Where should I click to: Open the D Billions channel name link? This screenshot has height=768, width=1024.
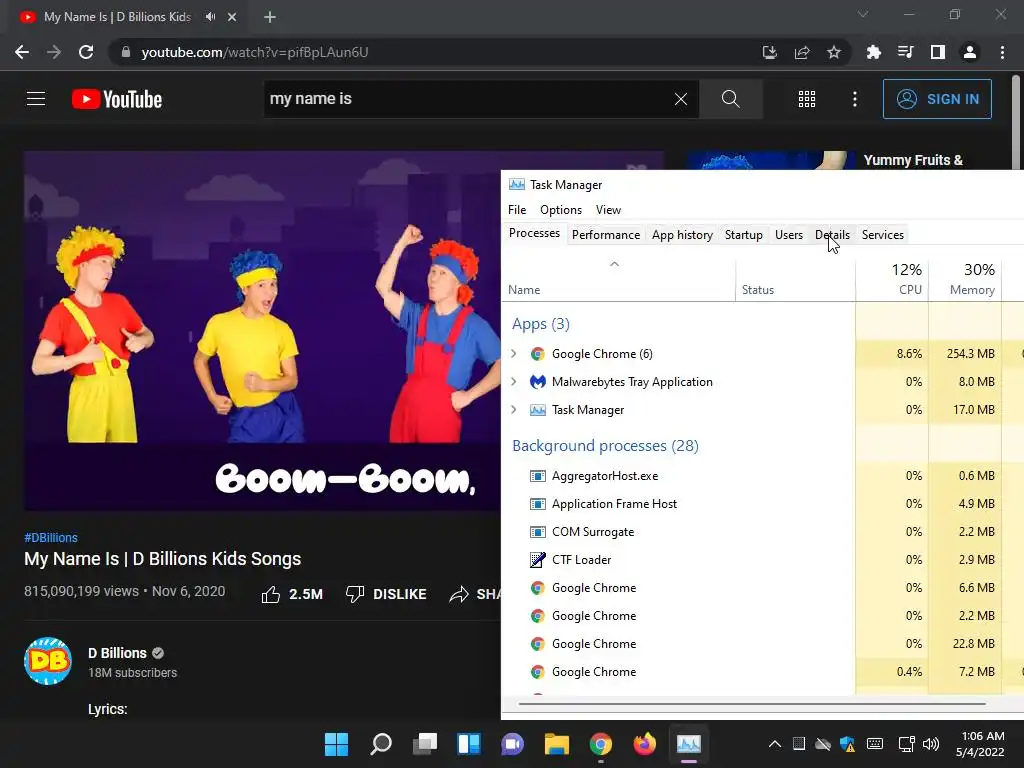coord(118,653)
